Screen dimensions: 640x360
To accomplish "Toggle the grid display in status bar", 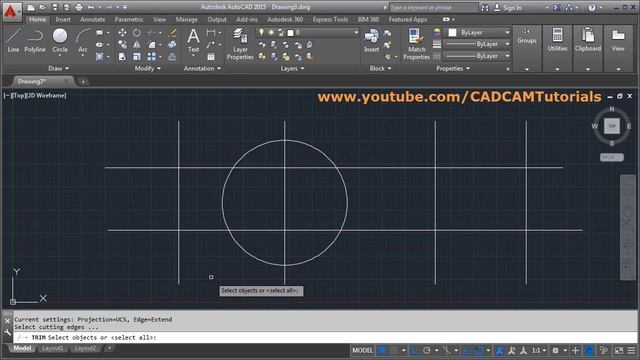I will click(382, 350).
